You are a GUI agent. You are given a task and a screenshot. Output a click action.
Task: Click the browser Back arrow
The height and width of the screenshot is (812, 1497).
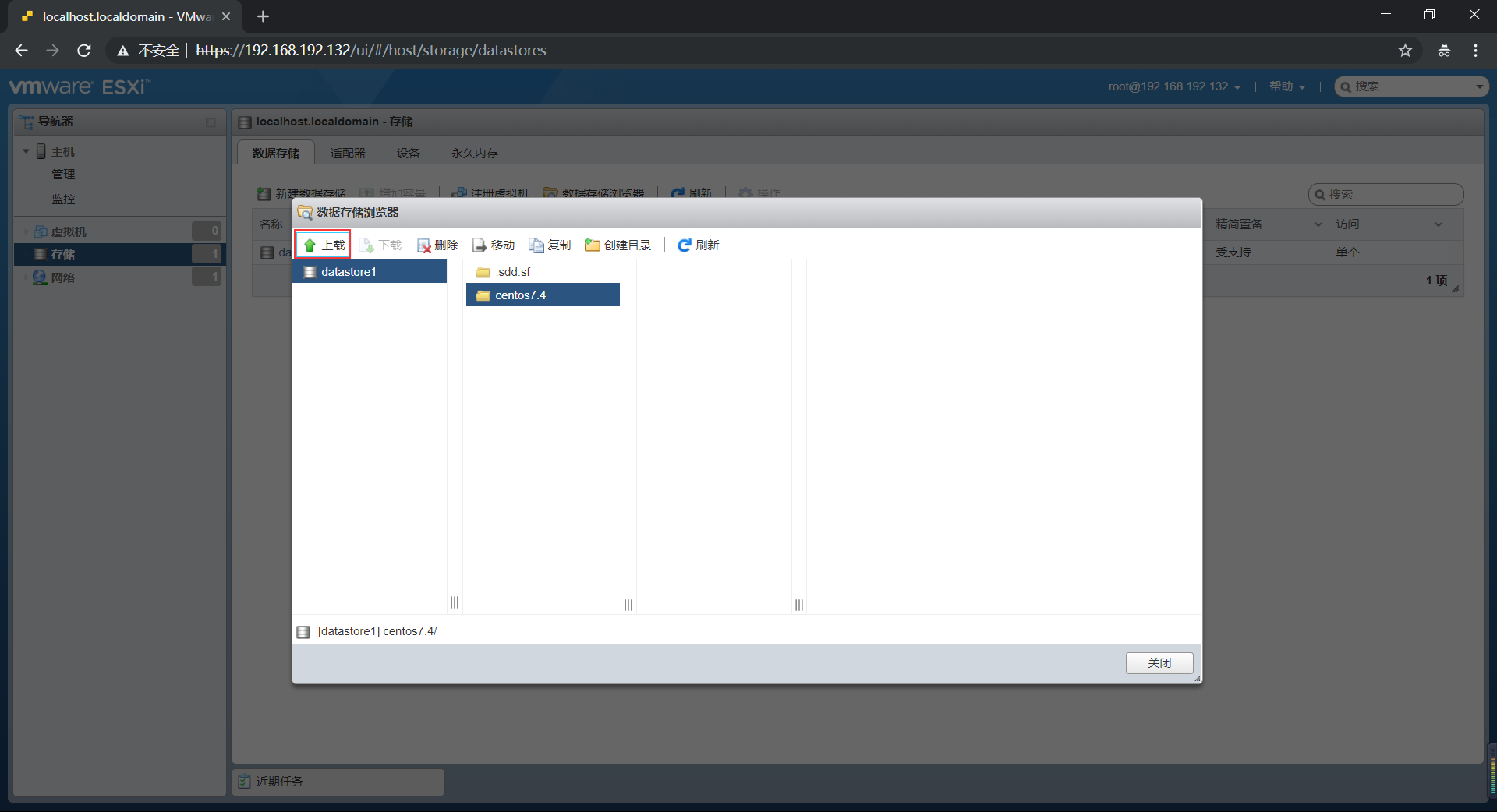click(21, 51)
